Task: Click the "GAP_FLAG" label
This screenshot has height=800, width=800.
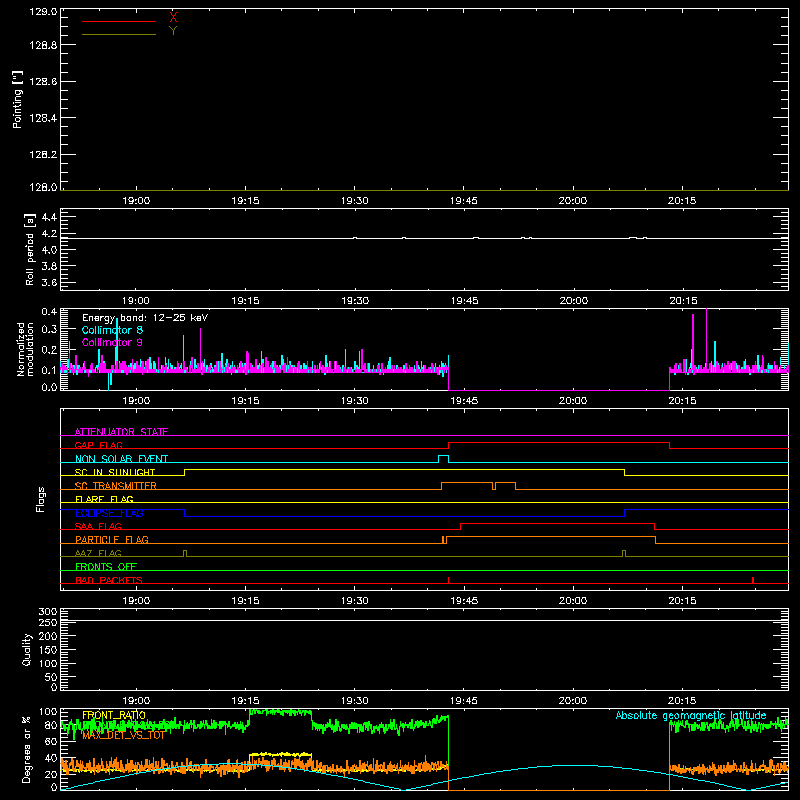Action: pos(98,445)
